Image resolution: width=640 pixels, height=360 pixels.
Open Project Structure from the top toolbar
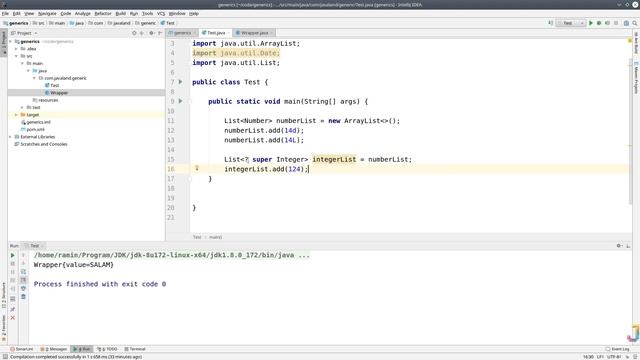626,23
